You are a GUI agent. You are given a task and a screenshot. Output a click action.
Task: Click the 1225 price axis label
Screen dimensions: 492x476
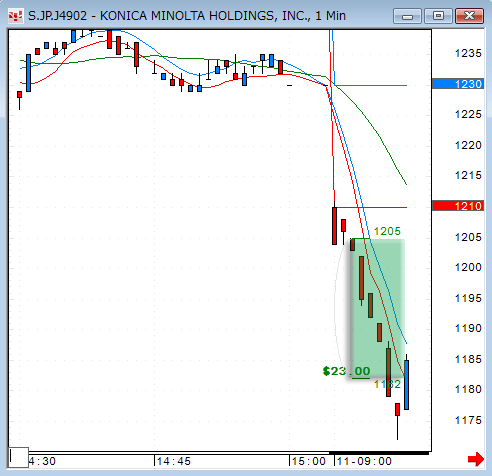pyautogui.click(x=468, y=114)
